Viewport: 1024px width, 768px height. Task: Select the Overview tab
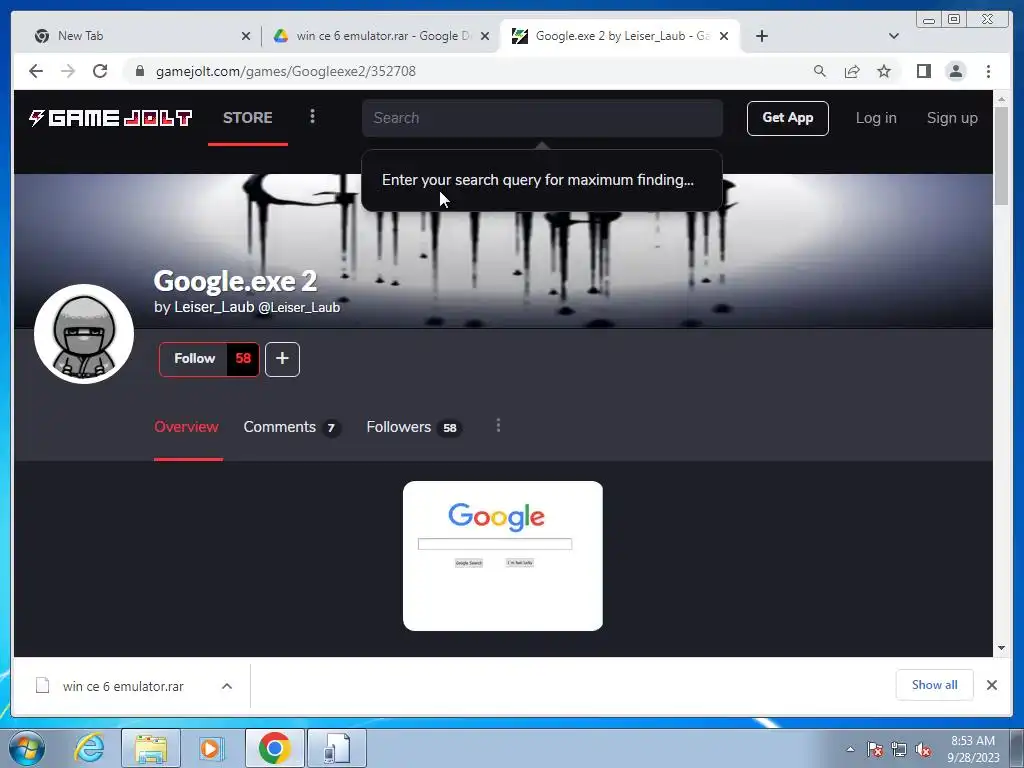[x=186, y=427]
